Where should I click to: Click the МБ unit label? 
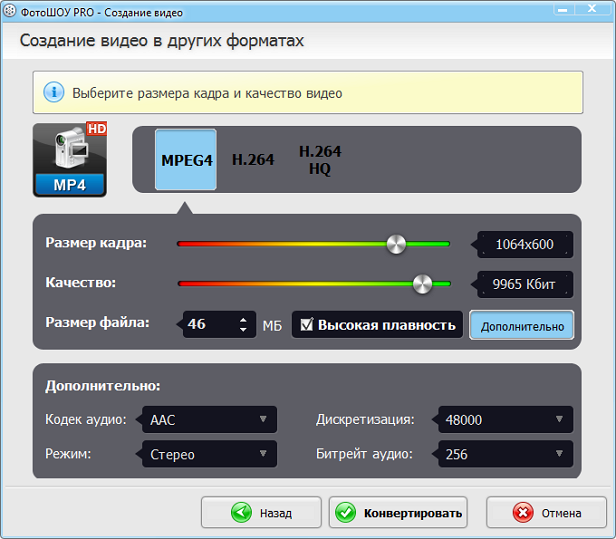click(272, 326)
